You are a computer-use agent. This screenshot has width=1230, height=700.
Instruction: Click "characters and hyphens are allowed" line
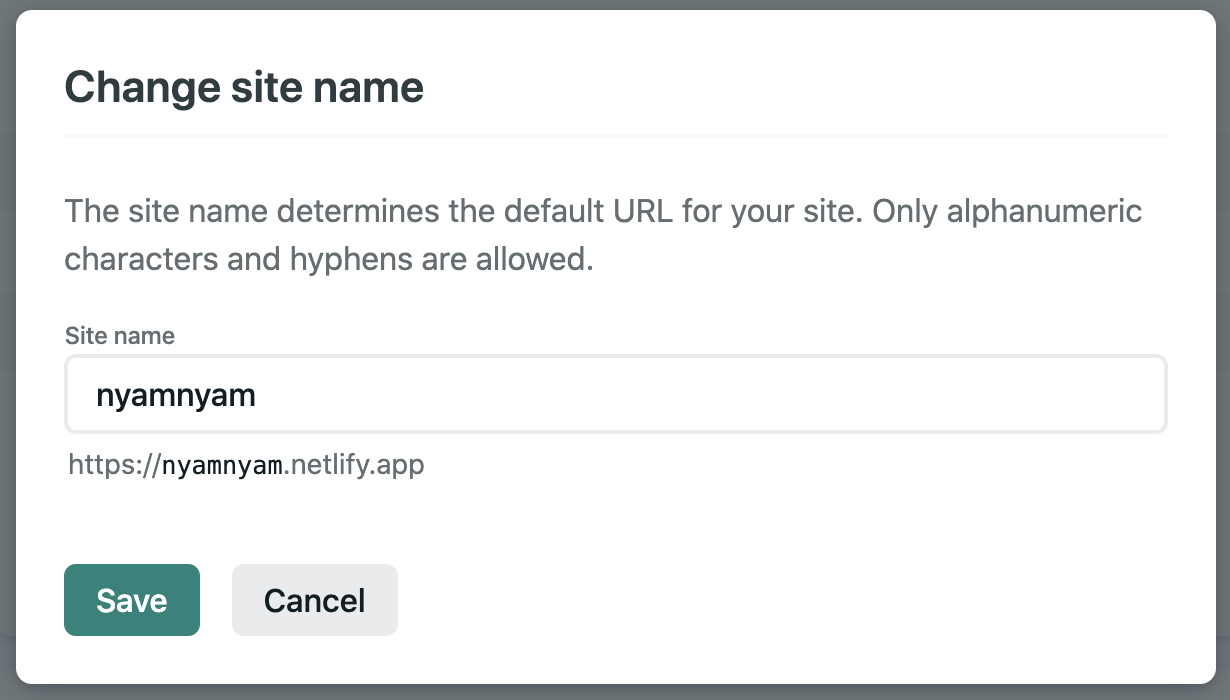pos(329,259)
